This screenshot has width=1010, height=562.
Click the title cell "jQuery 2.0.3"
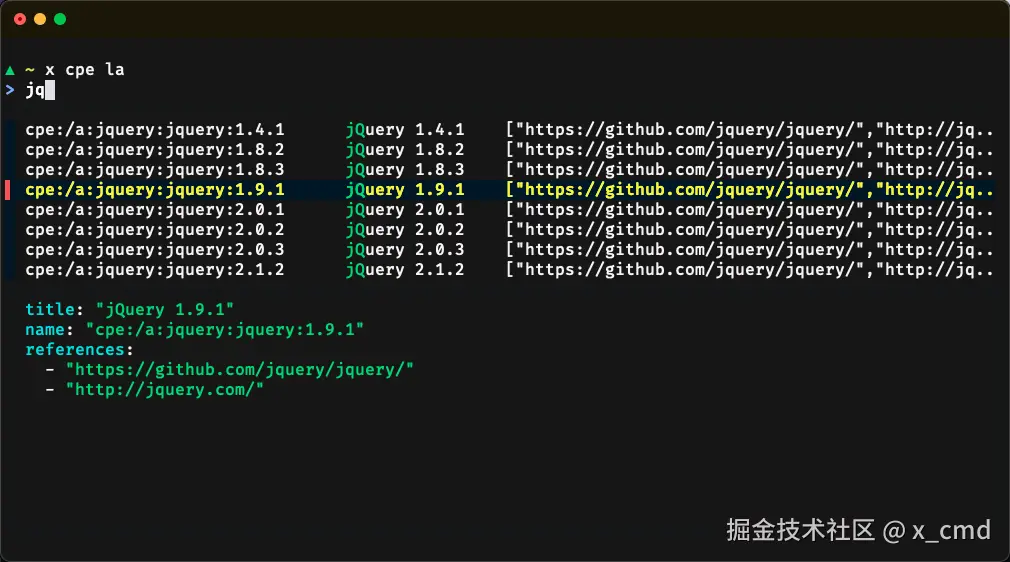pyautogui.click(x=405, y=249)
